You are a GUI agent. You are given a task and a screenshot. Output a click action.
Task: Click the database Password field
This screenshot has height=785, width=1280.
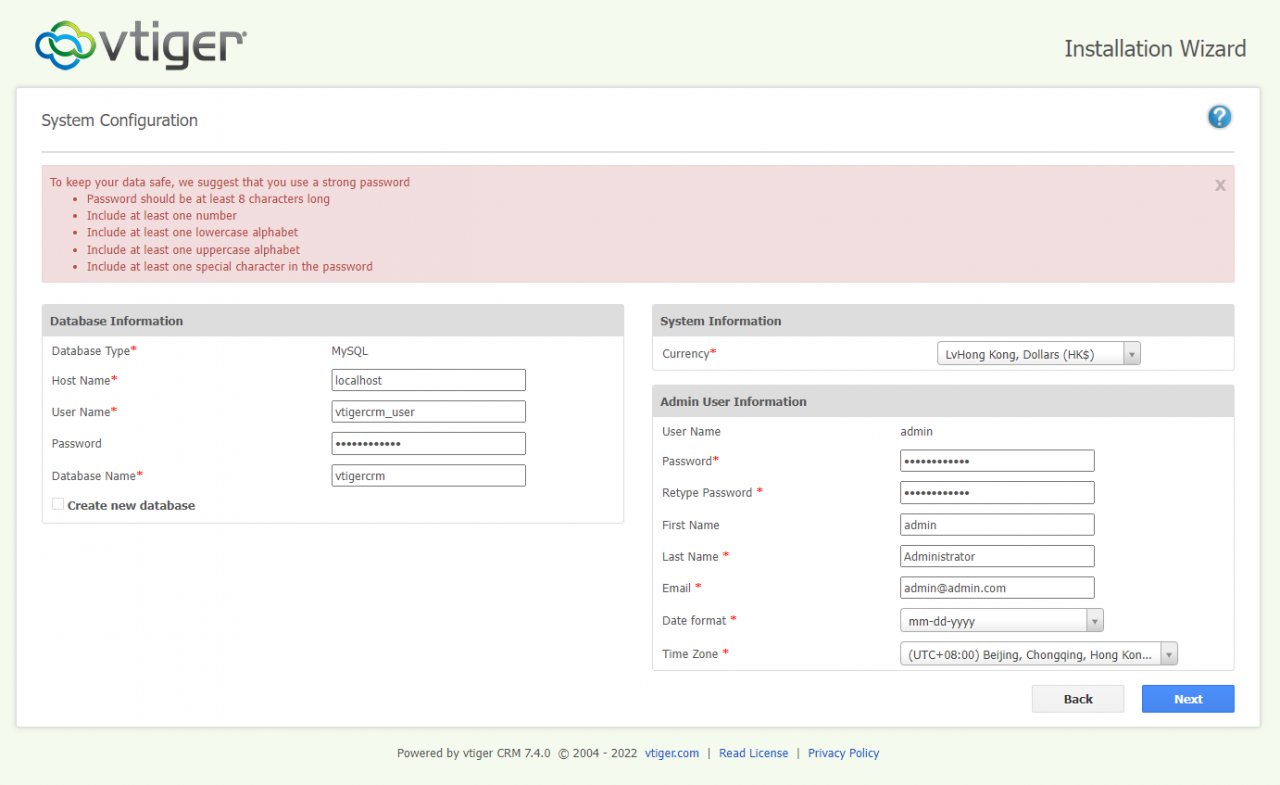[x=428, y=443]
